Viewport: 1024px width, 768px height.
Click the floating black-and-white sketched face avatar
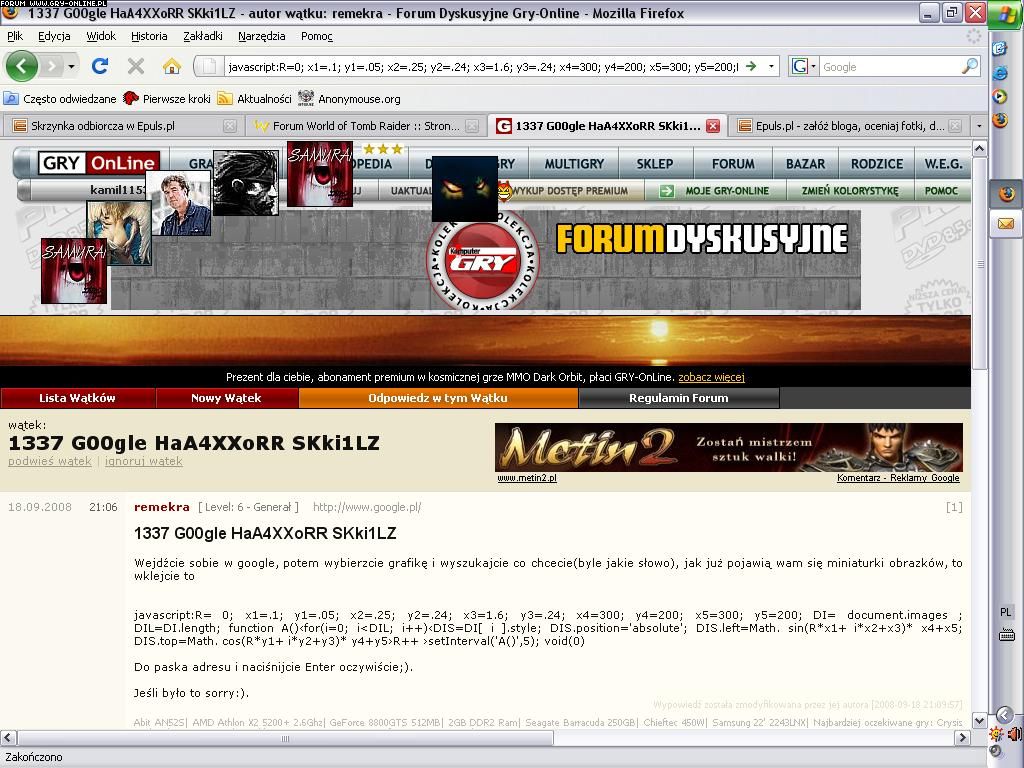[x=246, y=183]
